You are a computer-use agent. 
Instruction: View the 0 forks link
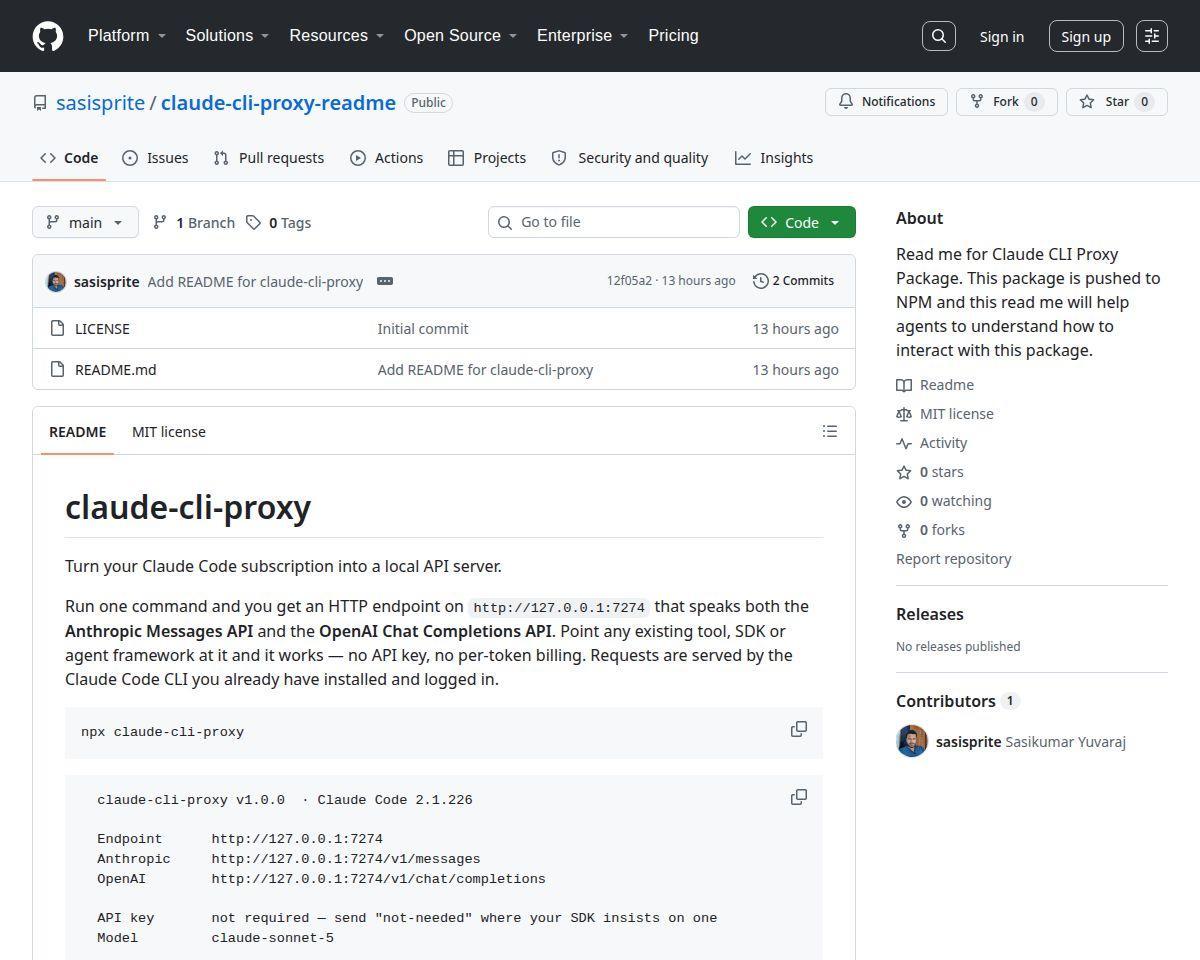(931, 530)
